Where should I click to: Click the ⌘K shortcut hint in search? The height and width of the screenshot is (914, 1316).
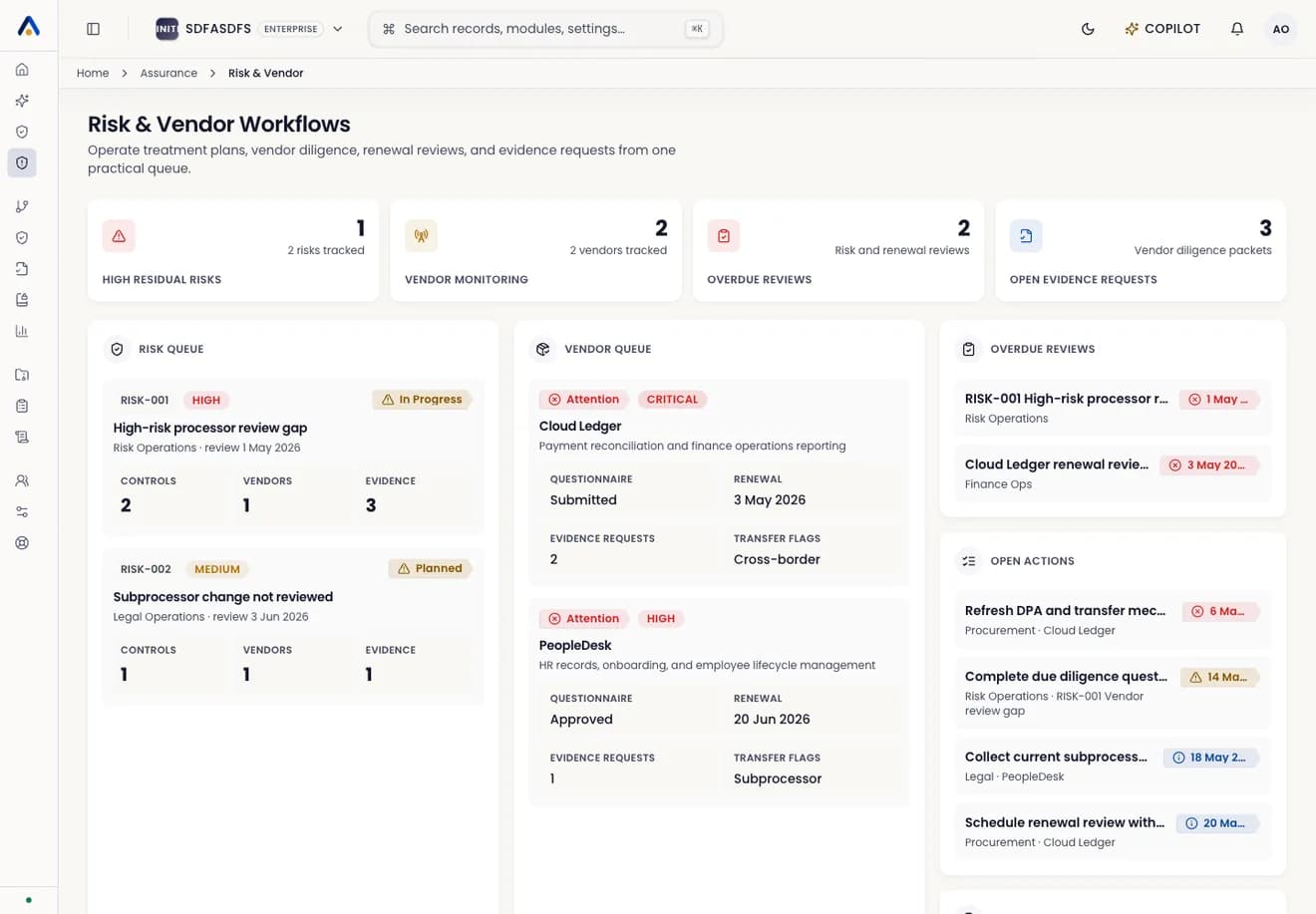[697, 29]
